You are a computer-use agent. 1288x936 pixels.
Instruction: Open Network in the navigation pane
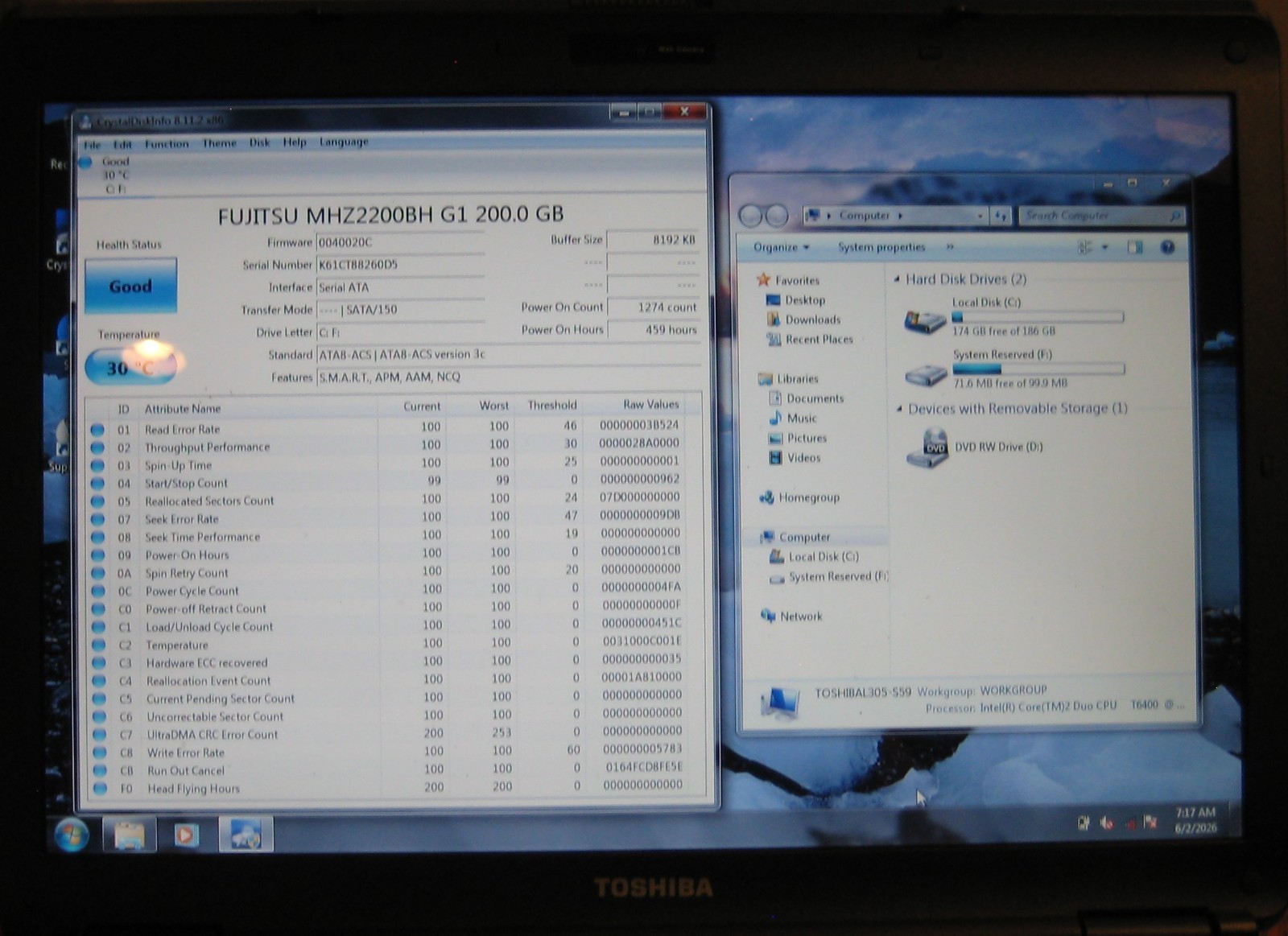[x=801, y=616]
